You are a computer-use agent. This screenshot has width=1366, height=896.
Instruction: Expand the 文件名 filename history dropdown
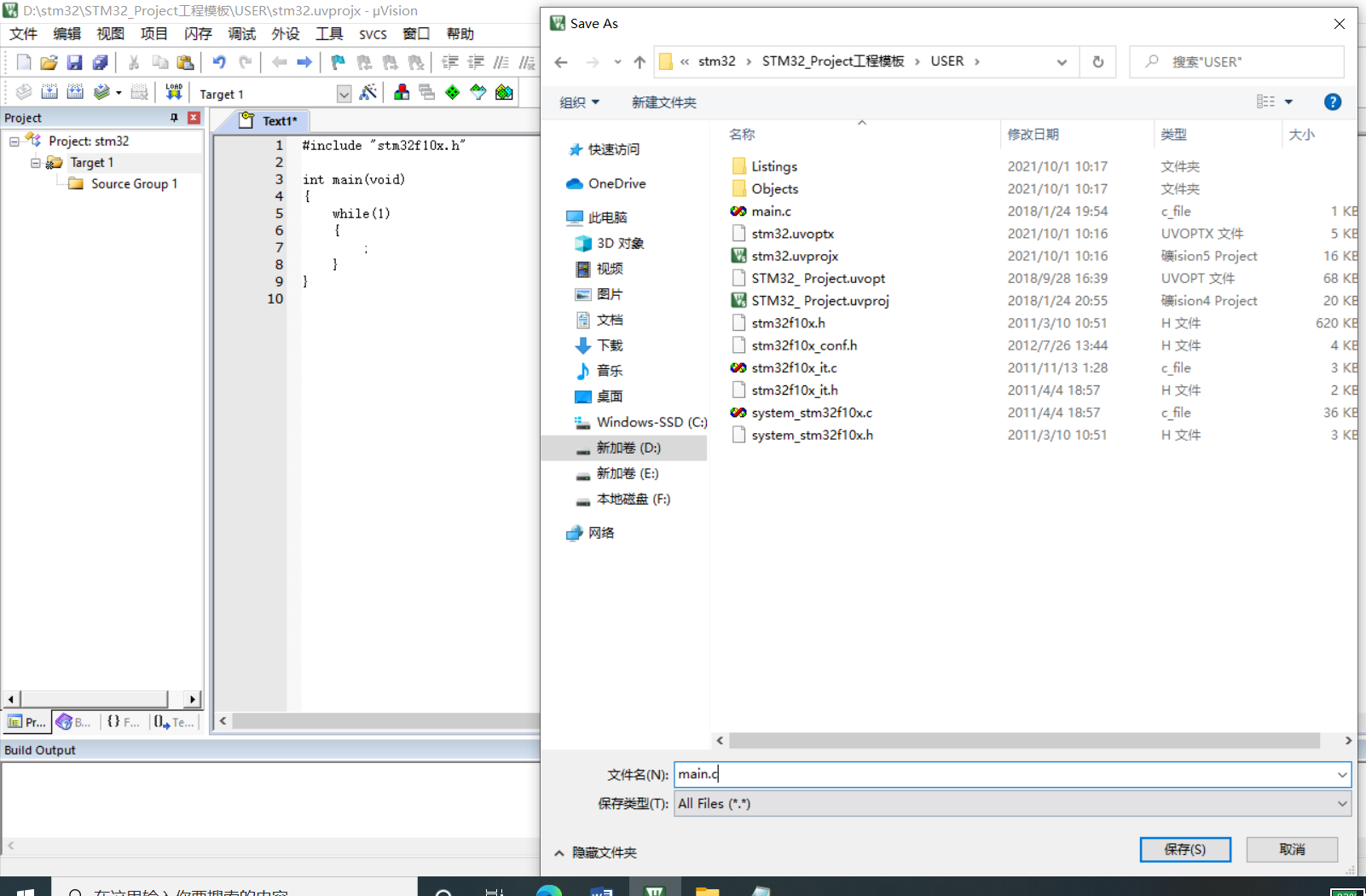tap(1342, 774)
